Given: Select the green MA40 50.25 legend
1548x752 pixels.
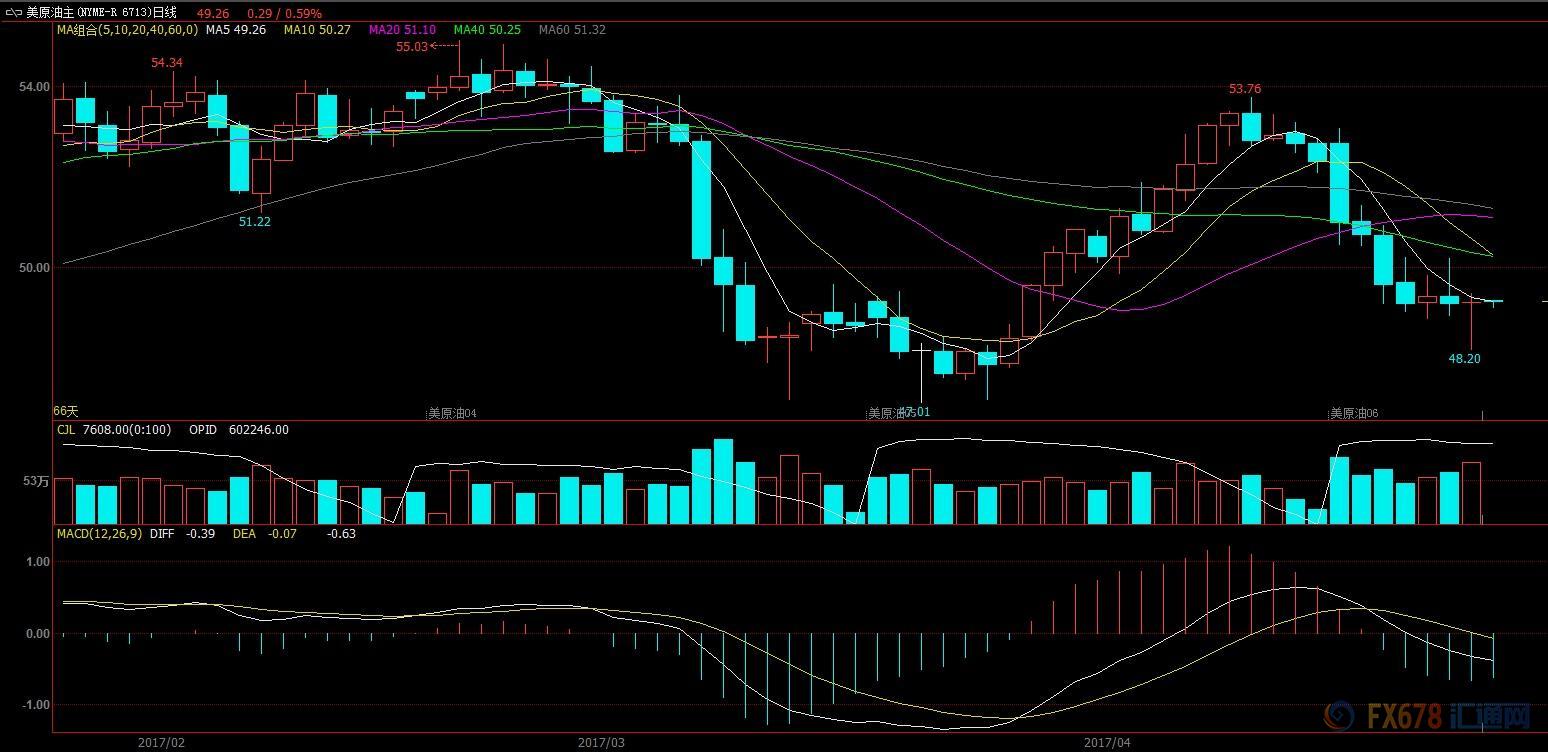Looking at the screenshot, I should [487, 30].
